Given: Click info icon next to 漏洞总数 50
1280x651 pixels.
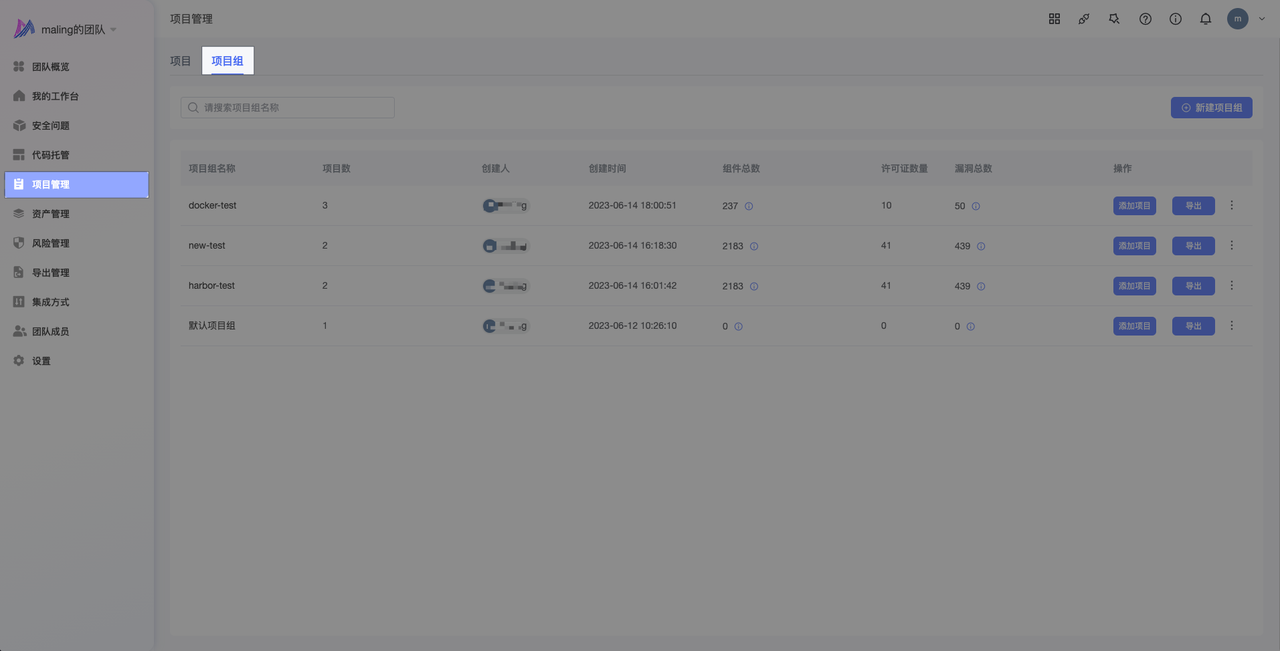Looking at the screenshot, I should 976,206.
